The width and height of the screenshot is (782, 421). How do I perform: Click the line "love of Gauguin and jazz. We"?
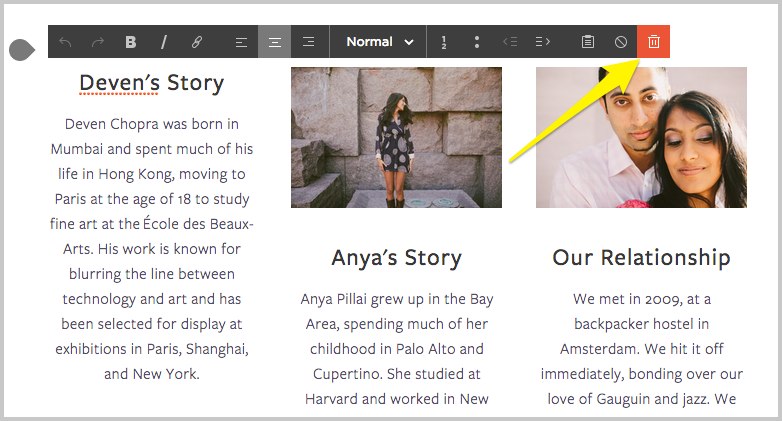coord(641,399)
